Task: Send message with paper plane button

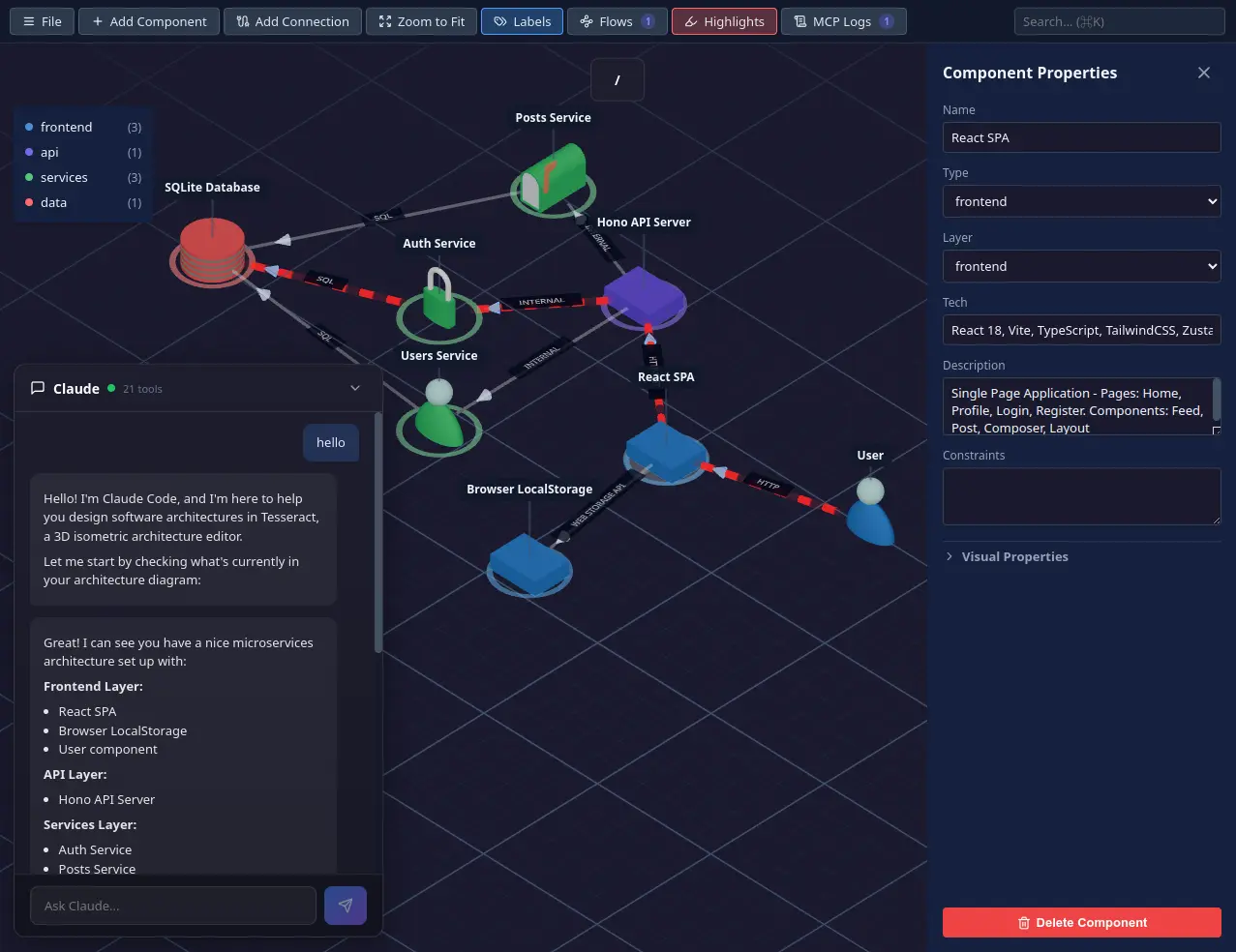Action: (x=346, y=906)
